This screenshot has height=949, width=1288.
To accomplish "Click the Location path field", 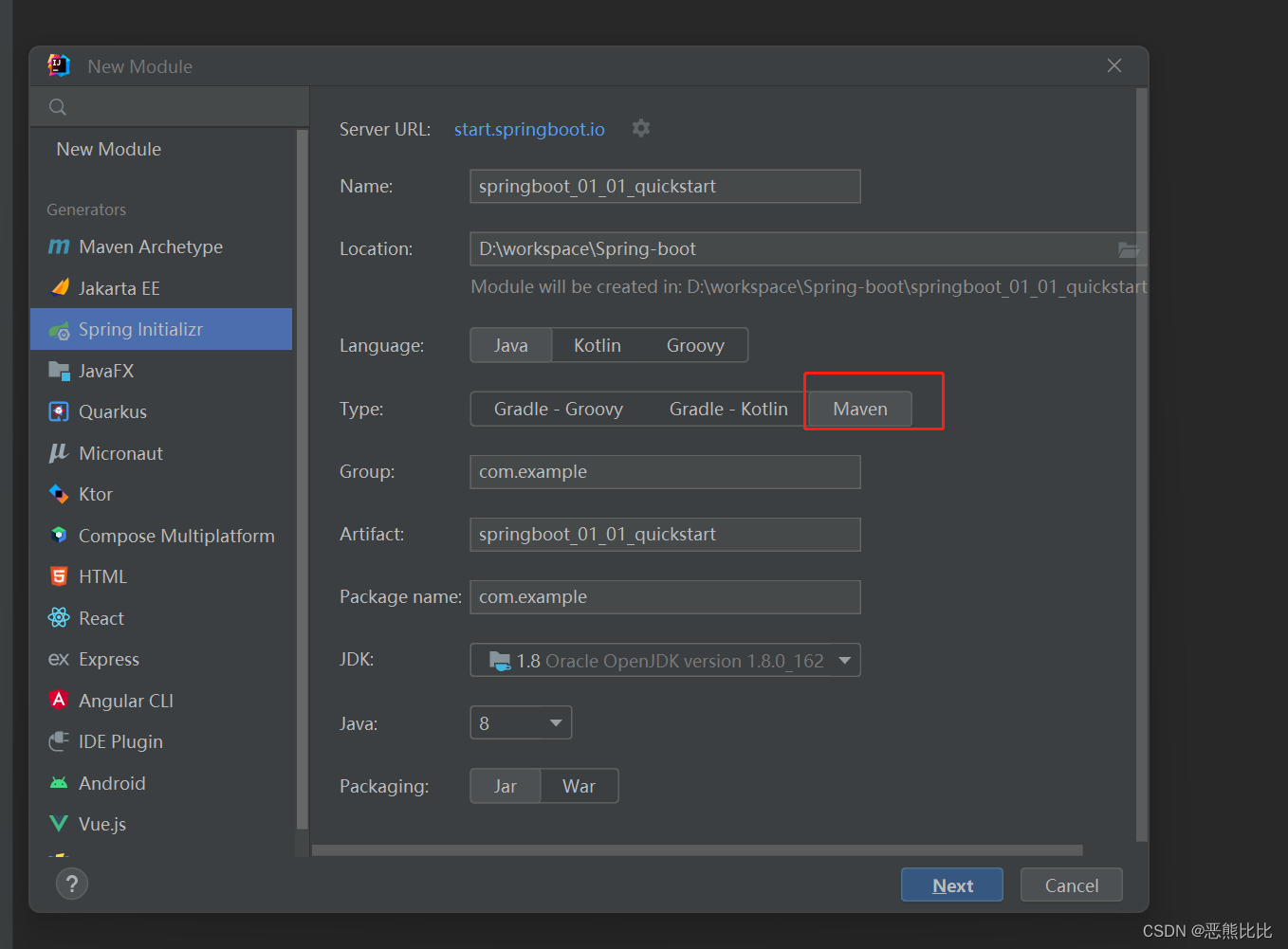I will [x=808, y=248].
